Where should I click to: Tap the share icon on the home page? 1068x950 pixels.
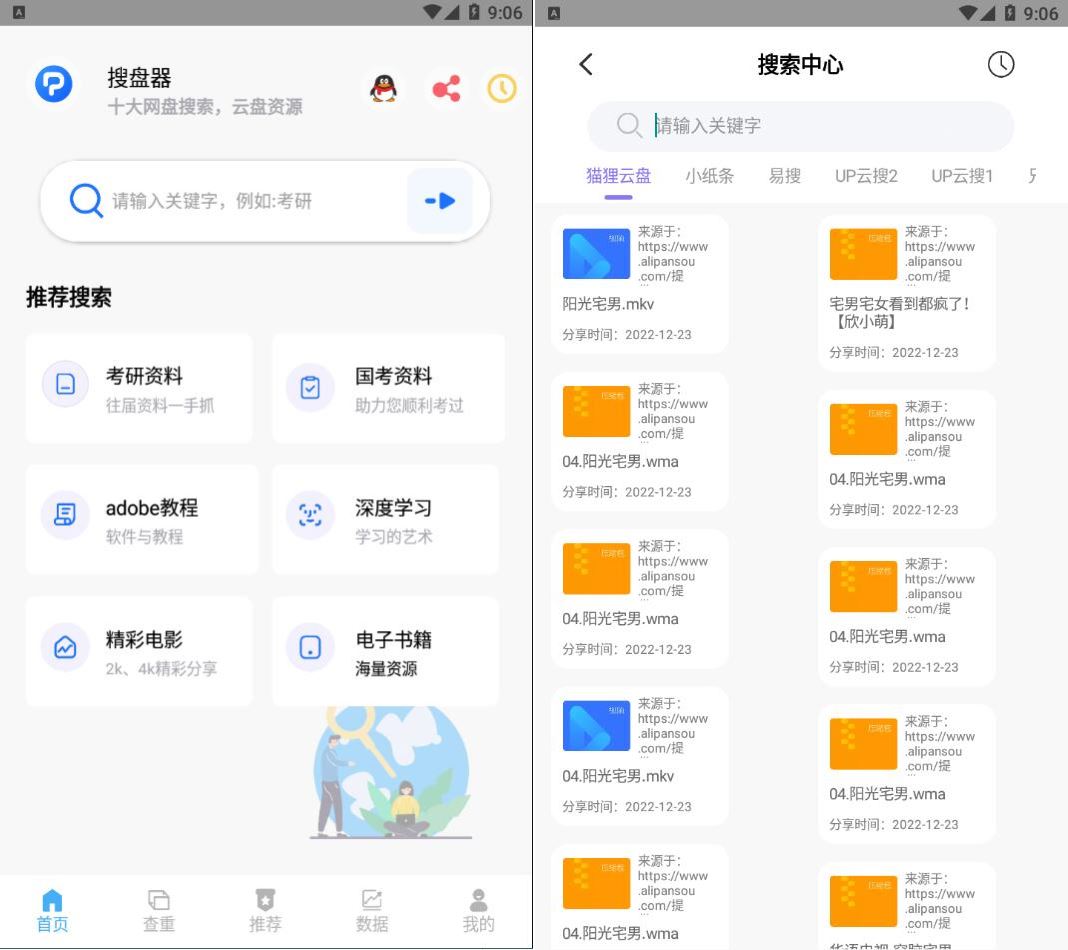pos(445,88)
